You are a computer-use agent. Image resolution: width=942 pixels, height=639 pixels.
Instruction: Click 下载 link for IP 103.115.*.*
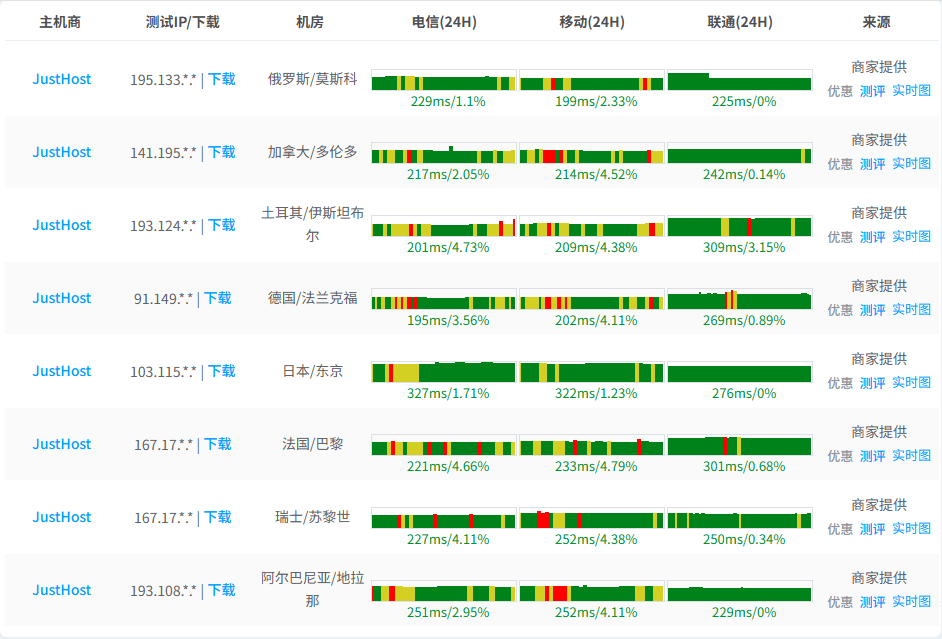tap(221, 371)
